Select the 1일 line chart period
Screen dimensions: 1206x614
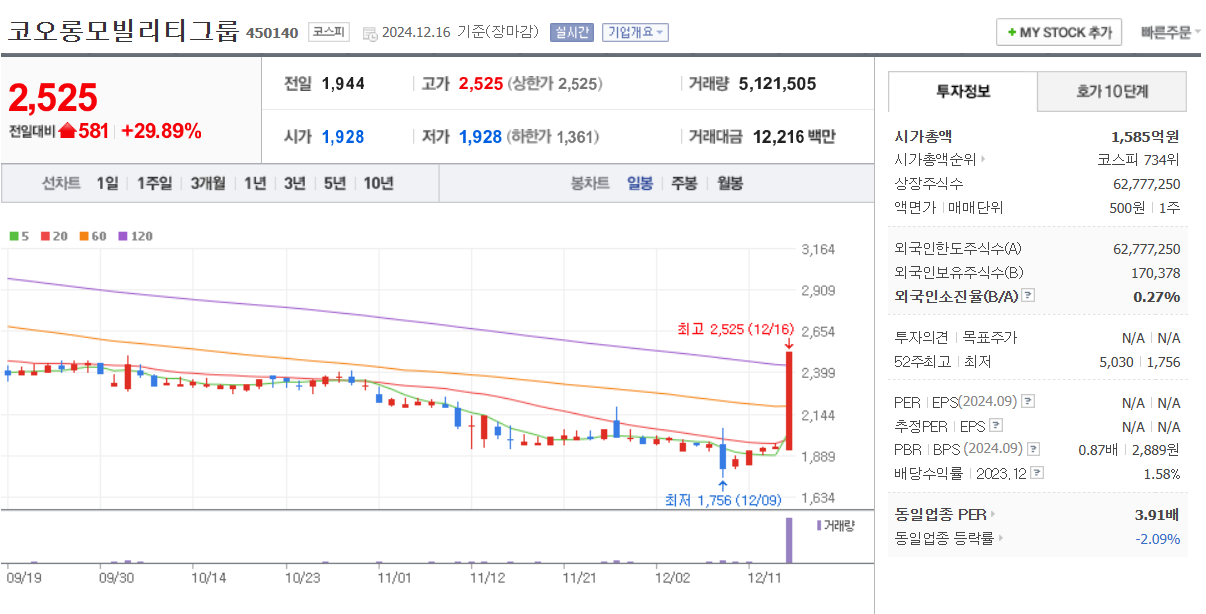(x=107, y=184)
